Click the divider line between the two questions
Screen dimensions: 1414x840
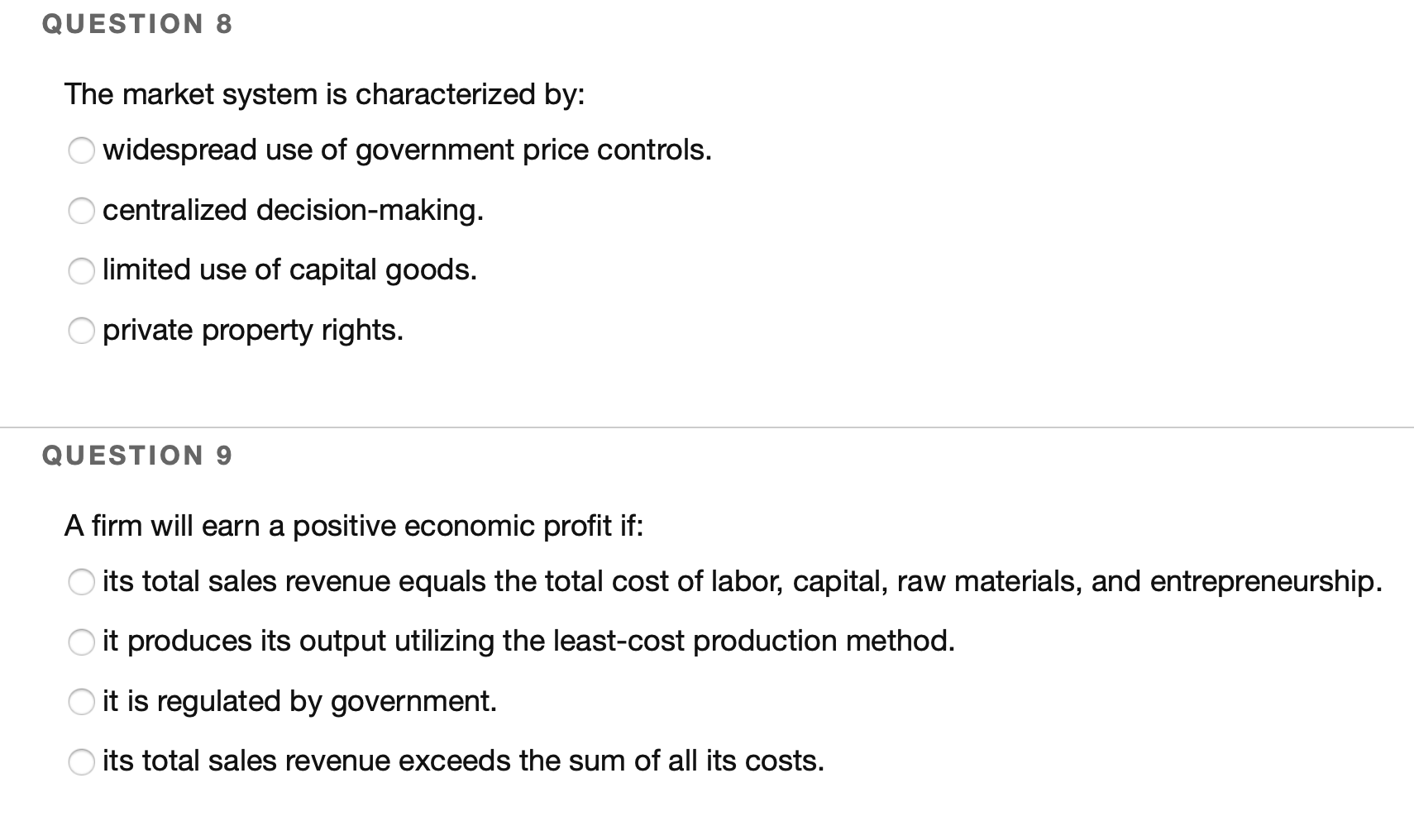(x=707, y=427)
